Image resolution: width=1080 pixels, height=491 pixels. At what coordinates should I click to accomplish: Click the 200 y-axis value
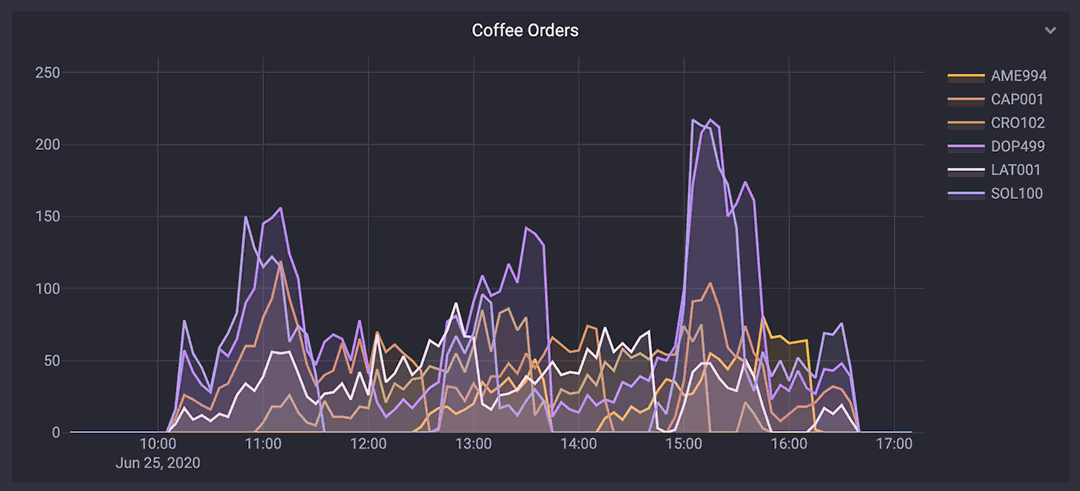tap(48, 145)
